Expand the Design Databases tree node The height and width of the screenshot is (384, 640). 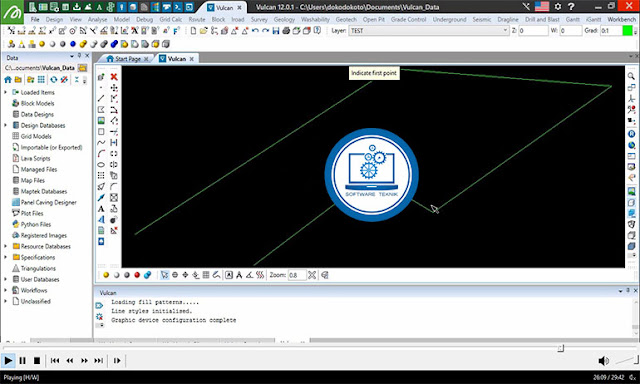(5, 125)
